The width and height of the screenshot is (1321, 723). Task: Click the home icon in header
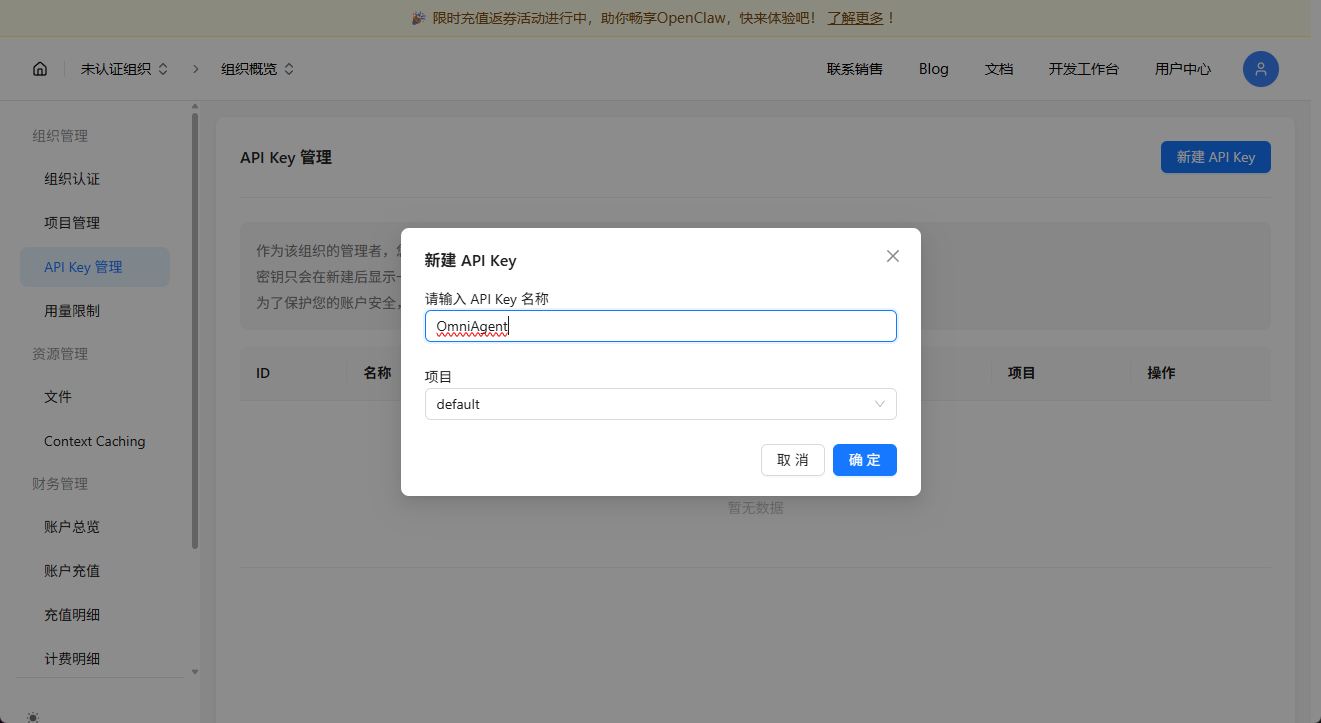pos(40,69)
